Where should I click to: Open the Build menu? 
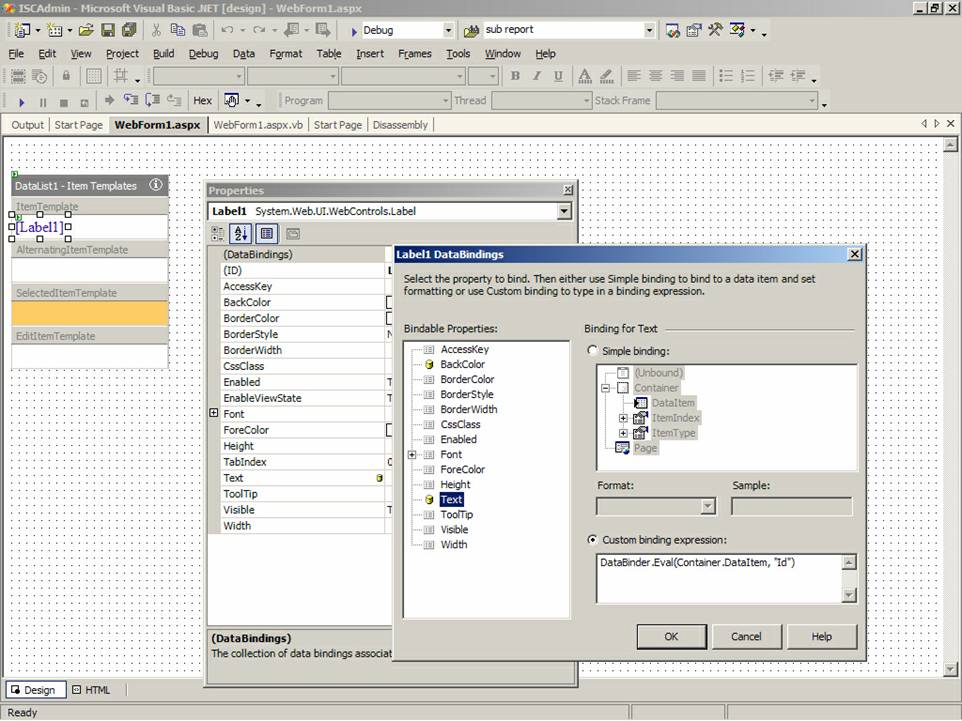tap(163, 54)
